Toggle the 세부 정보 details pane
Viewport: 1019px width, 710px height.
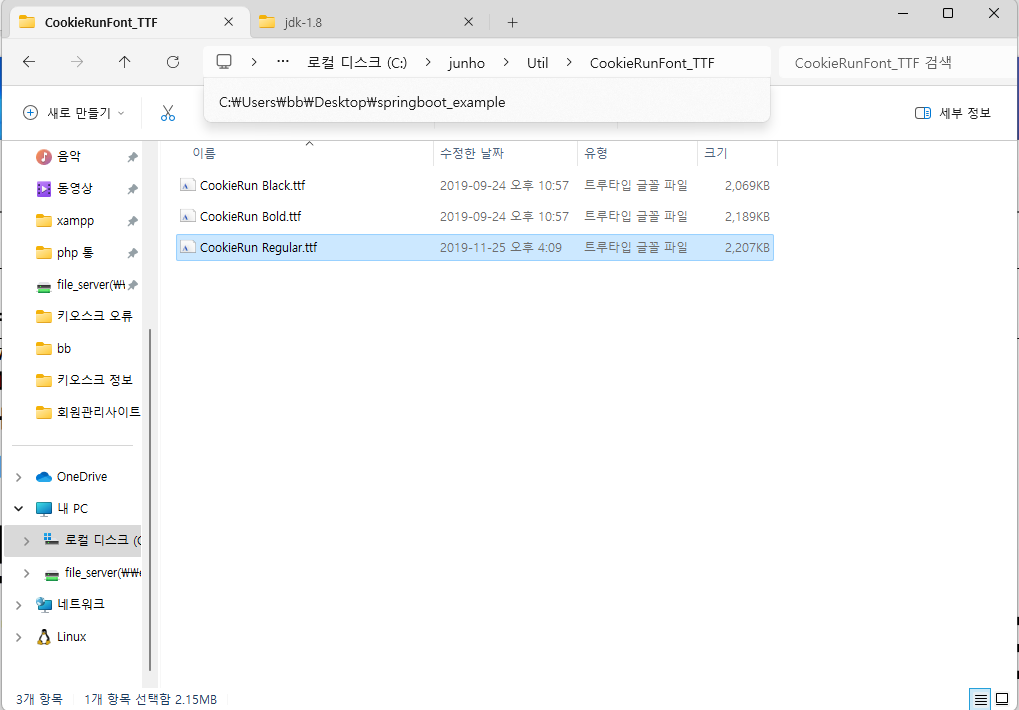(x=953, y=113)
